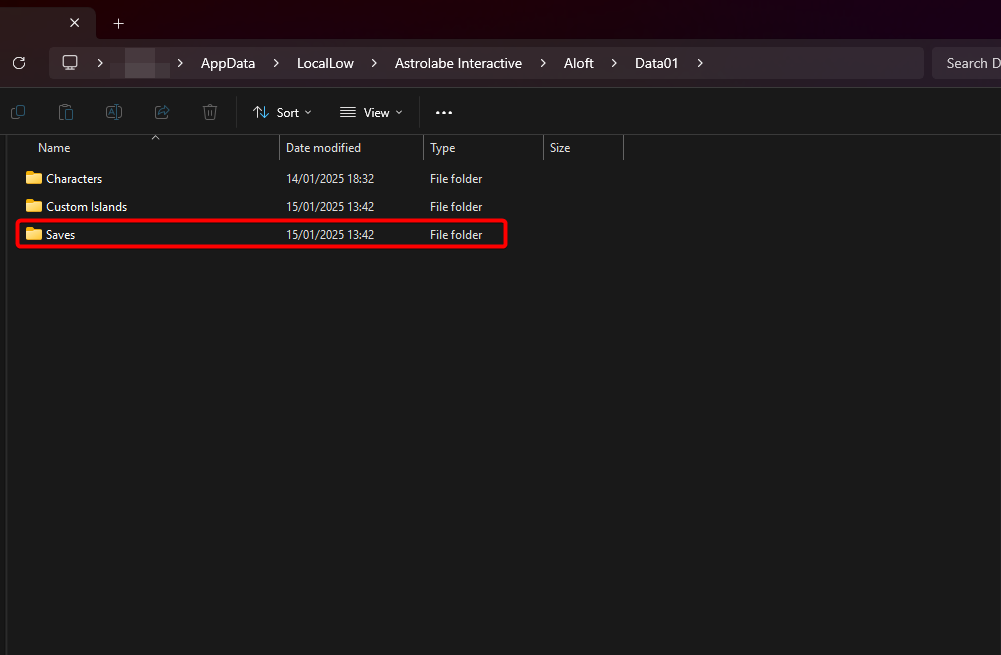Viewport: 1001px width, 655px height.
Task: Open the Sort dropdown
Action: [x=281, y=112]
